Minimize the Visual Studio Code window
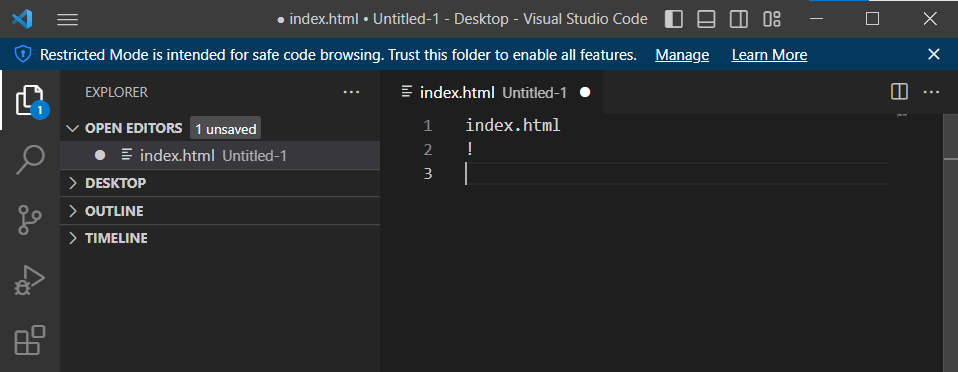This screenshot has height=372, width=958. [816, 20]
